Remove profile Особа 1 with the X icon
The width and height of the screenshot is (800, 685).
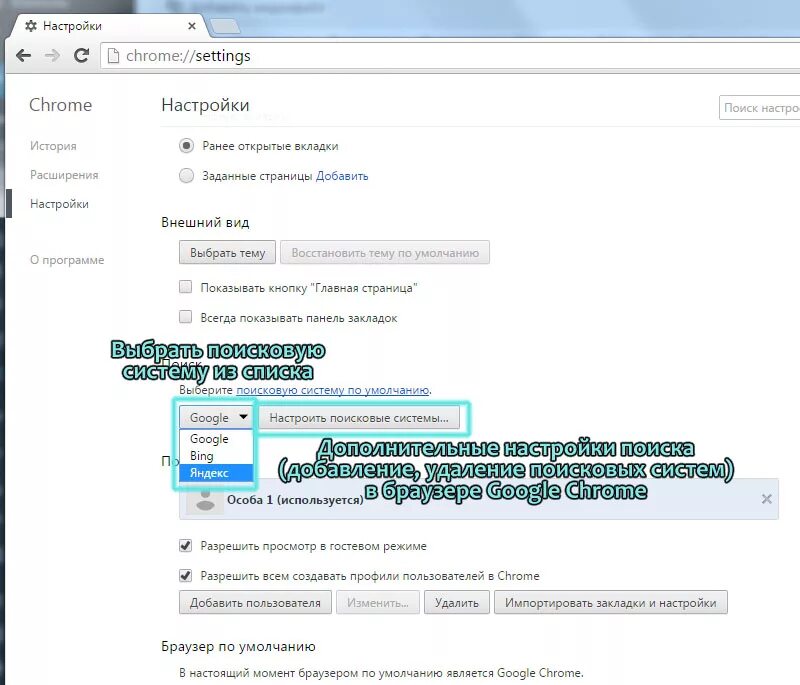pos(766,499)
